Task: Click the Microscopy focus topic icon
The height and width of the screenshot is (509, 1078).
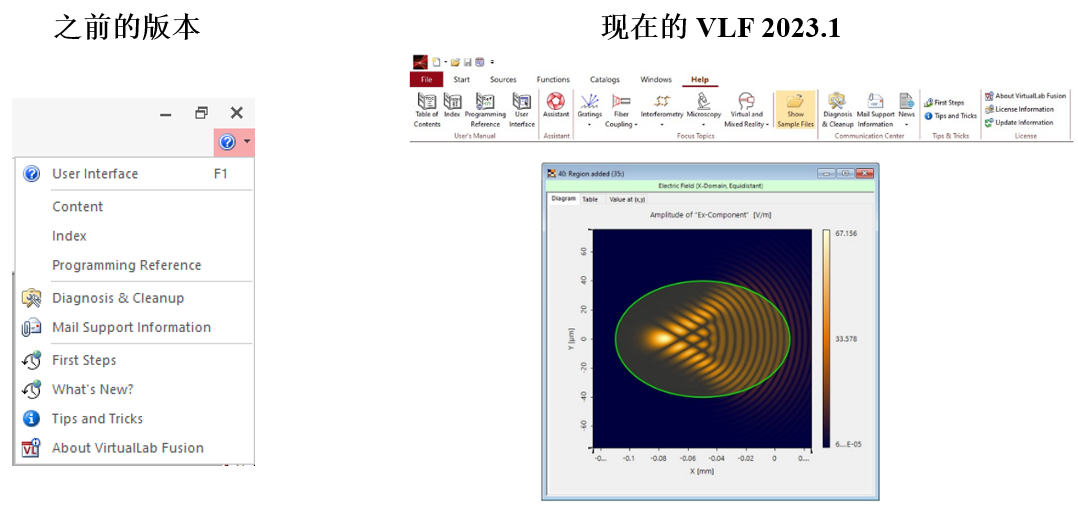Action: [x=703, y=103]
